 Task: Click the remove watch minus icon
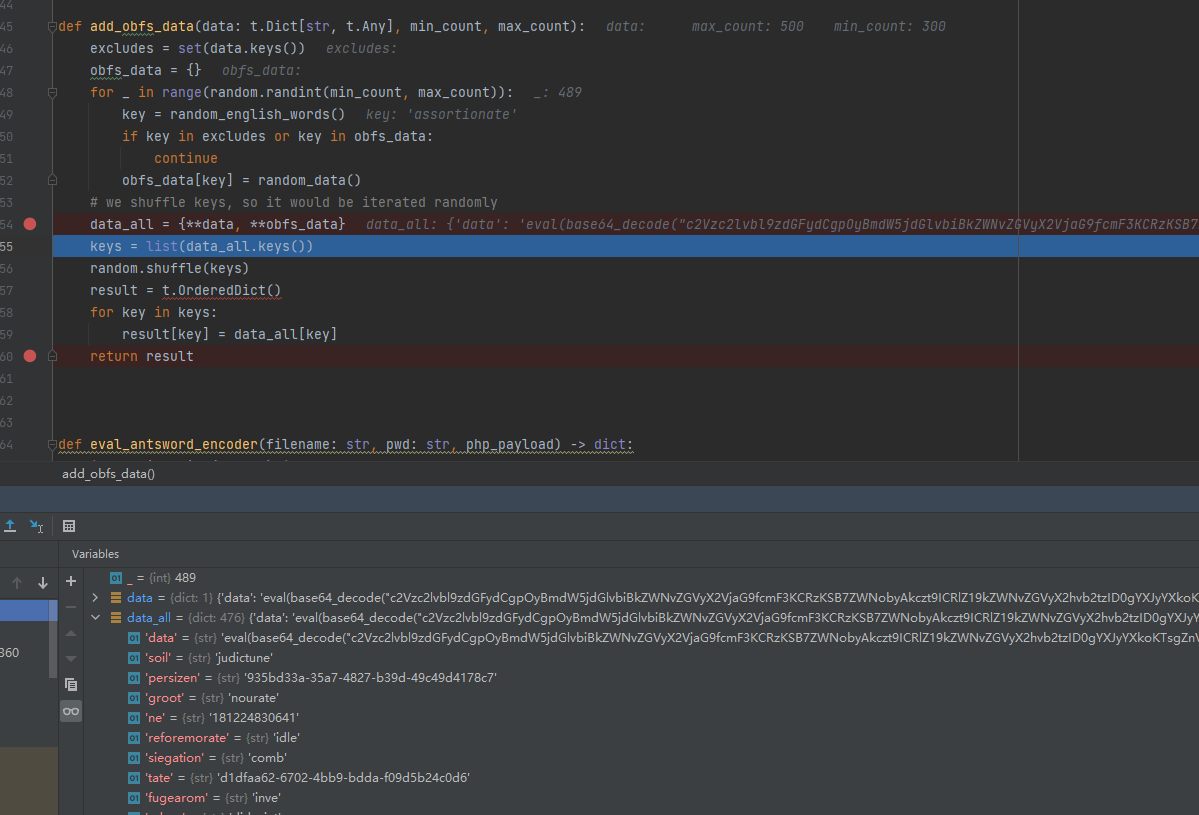(71, 607)
